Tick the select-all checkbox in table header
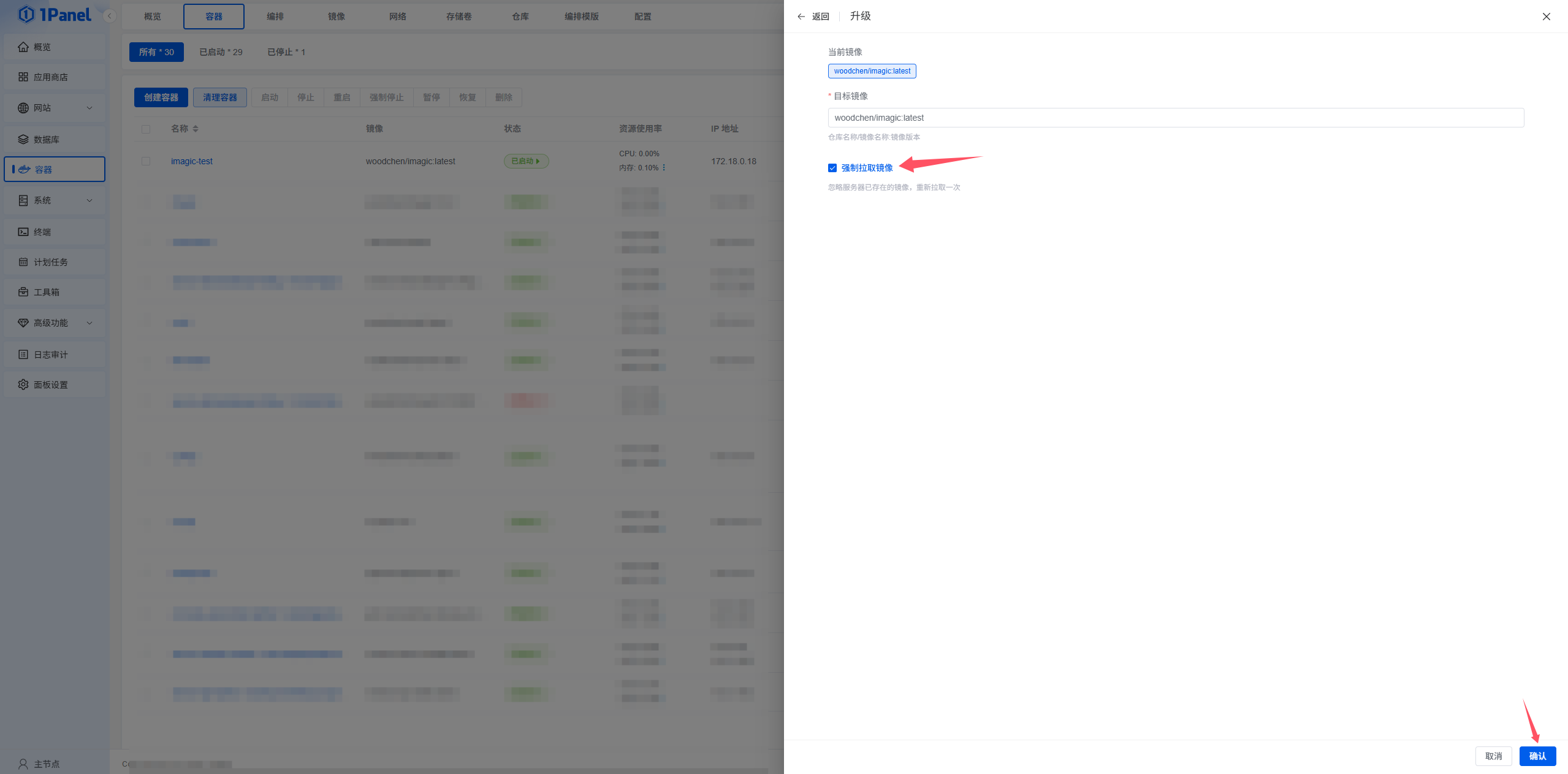 pyautogui.click(x=146, y=129)
